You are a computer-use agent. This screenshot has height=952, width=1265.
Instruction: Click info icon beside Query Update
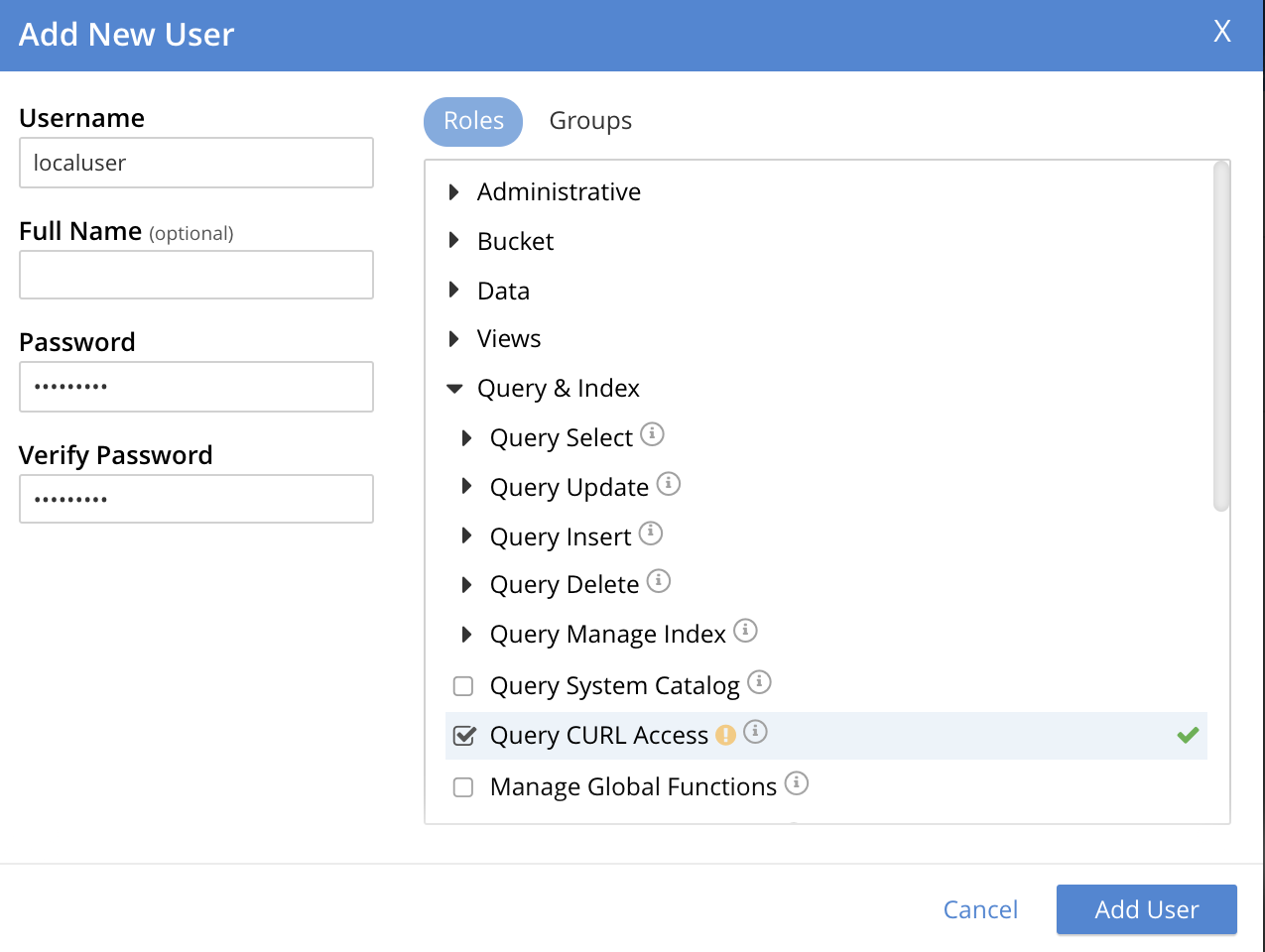669,484
